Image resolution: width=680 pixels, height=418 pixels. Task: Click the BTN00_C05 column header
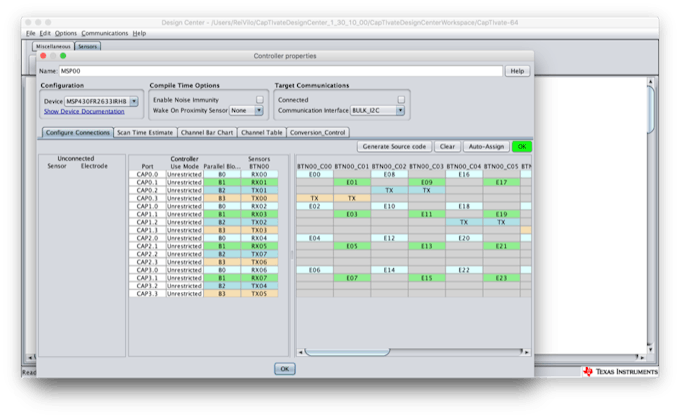click(501, 167)
